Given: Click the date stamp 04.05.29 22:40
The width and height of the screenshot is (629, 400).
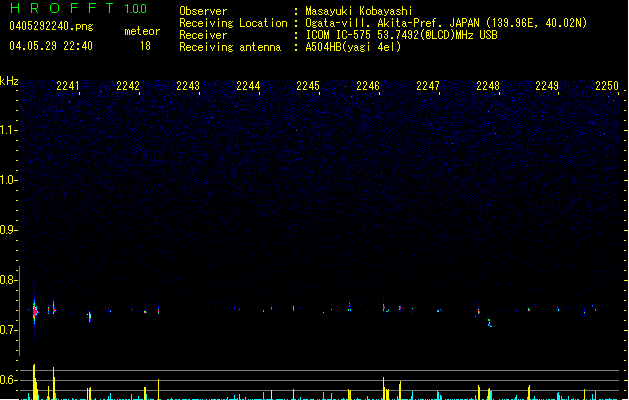Looking at the screenshot, I should point(51,46).
